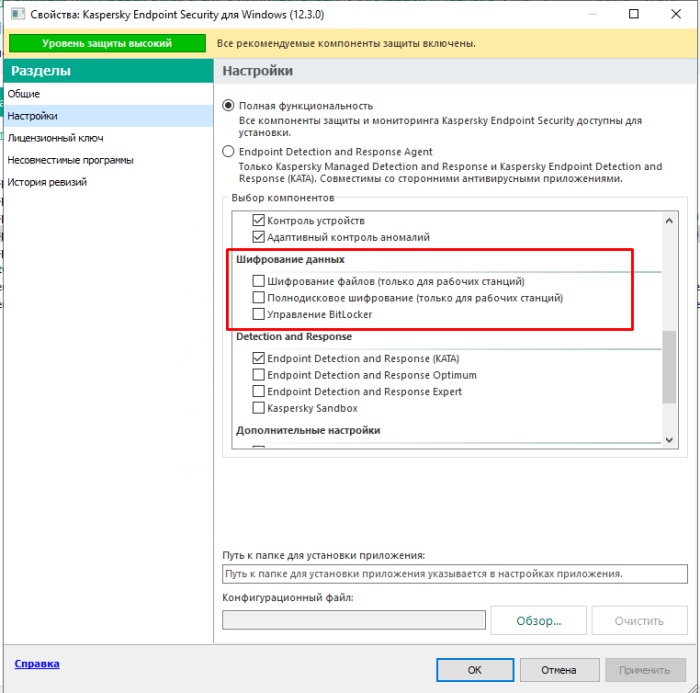Enable the Kaspersky Sandbox checkbox
This screenshot has width=700, height=693.
click(258, 408)
